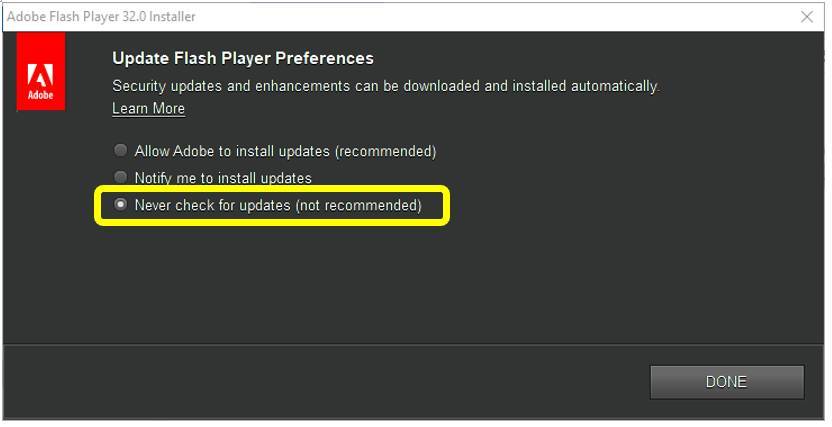Screen dimensions: 832x427
Task: Click the (not recommended) text in the last option
Action: point(359,205)
